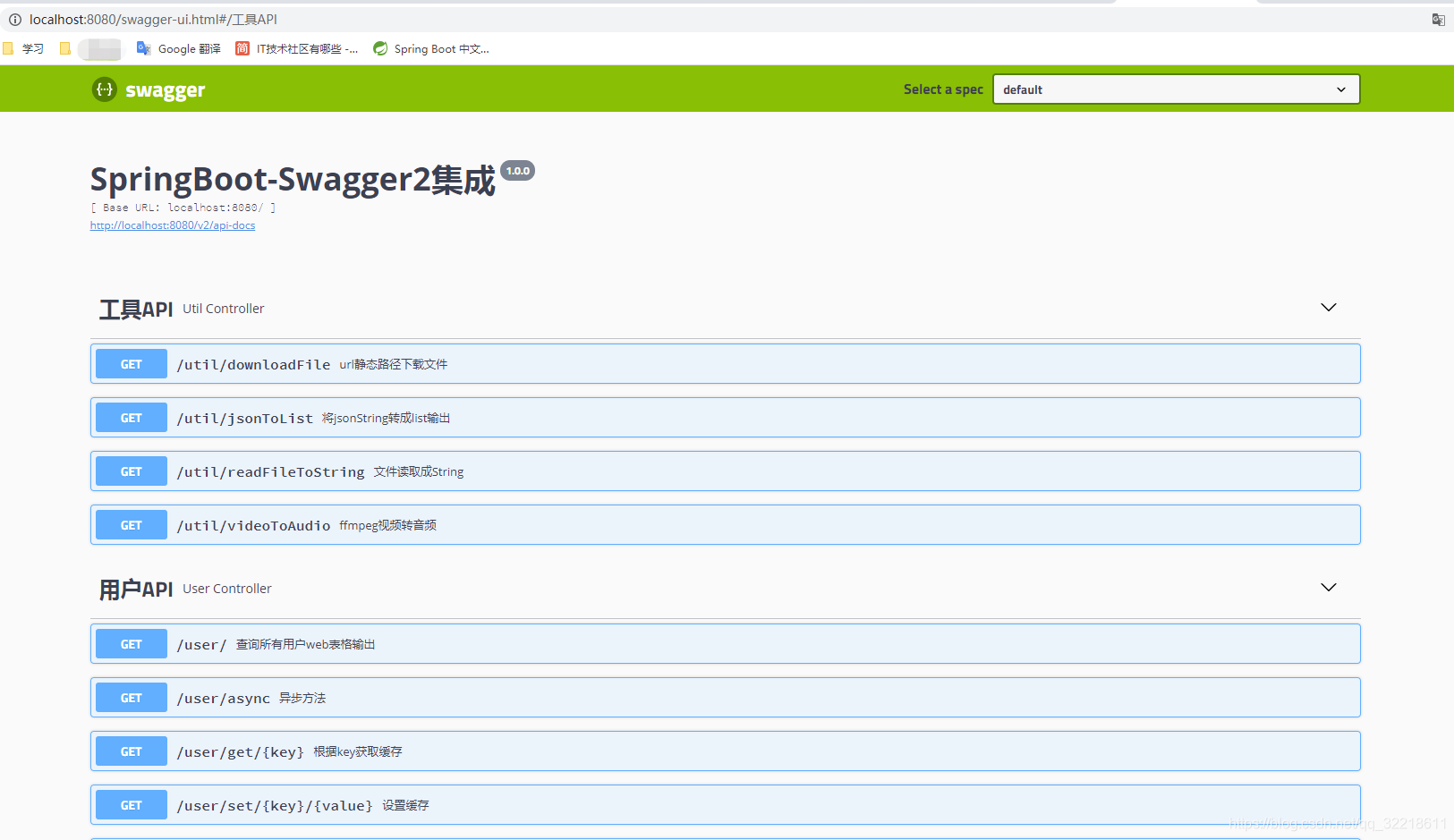Click the GET button on /util/videoToAudio
The width and height of the screenshot is (1454, 840).
point(130,524)
